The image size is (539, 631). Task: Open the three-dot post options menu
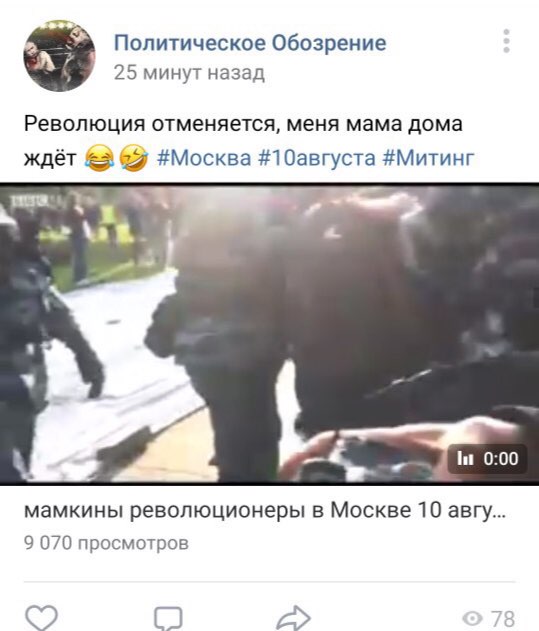[506, 41]
